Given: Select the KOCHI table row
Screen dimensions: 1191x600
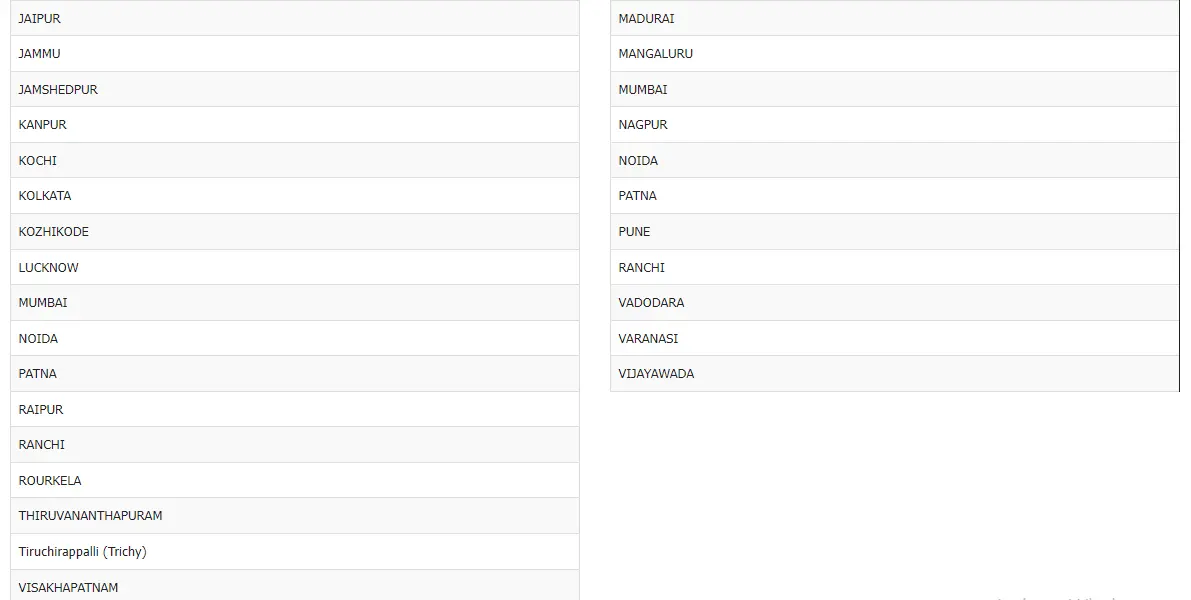Looking at the screenshot, I should click(x=38, y=161).
